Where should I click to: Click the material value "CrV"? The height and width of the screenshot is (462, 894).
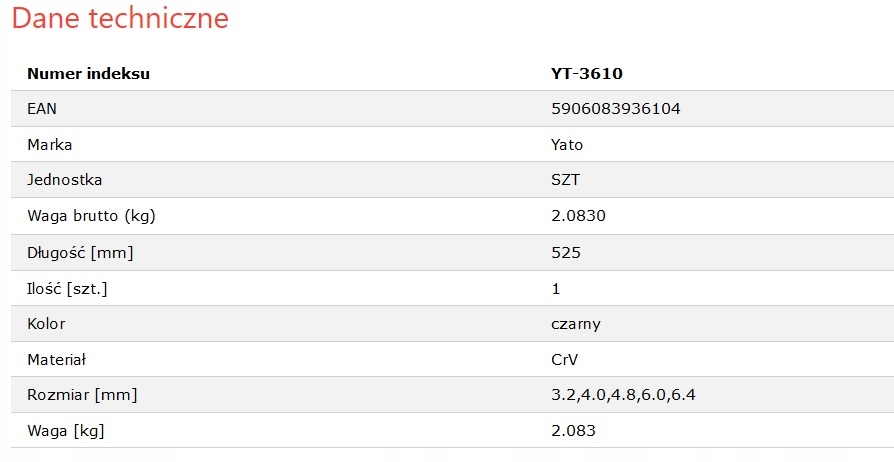tap(565, 359)
